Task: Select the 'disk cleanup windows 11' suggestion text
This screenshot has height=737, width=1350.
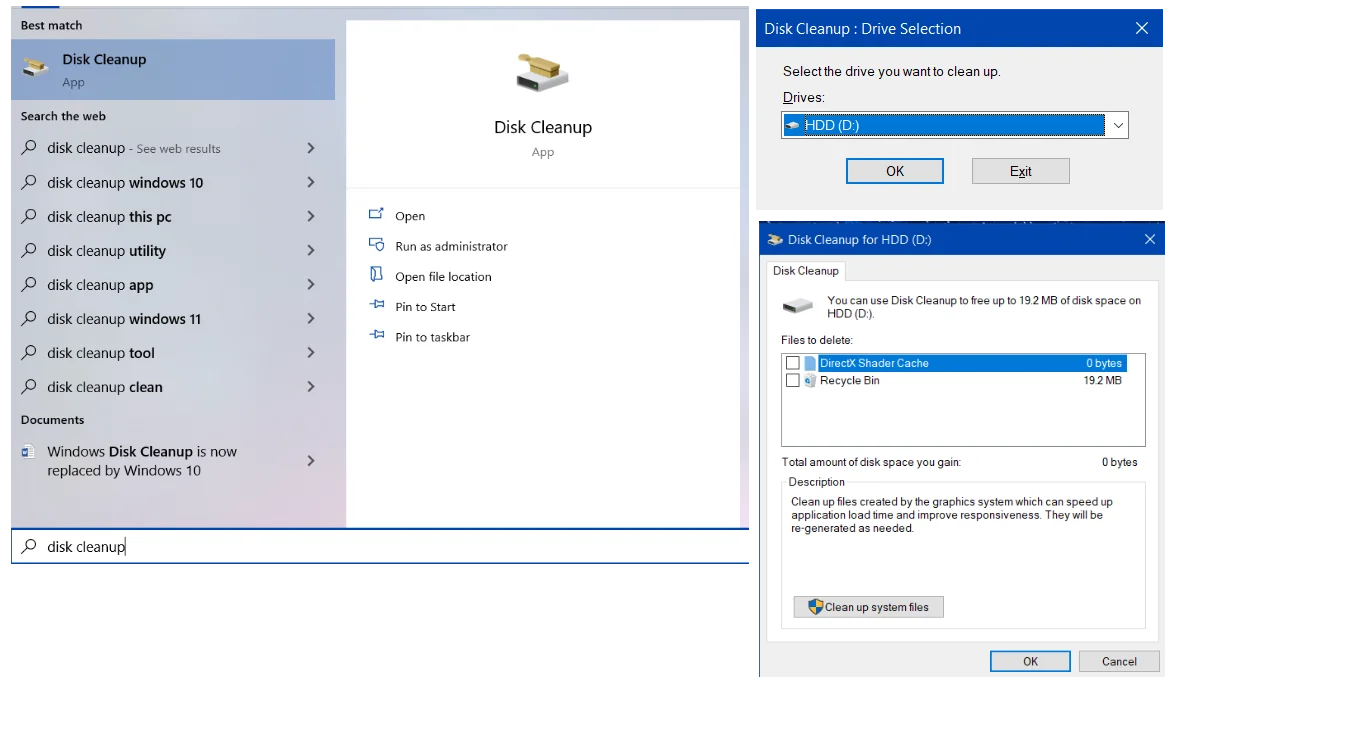Action: tap(124, 319)
